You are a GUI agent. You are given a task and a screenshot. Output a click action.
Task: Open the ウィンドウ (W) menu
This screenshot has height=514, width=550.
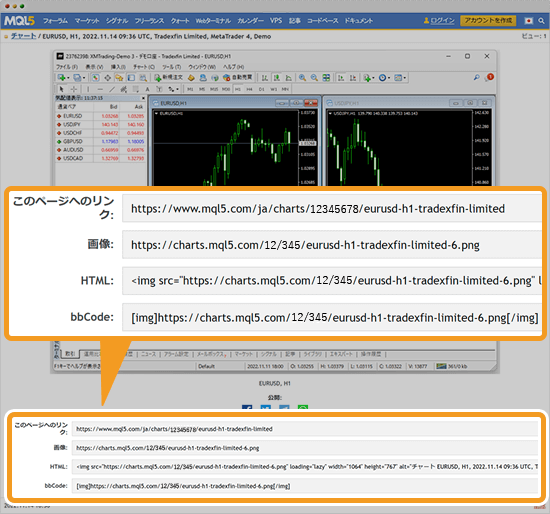coord(202,67)
